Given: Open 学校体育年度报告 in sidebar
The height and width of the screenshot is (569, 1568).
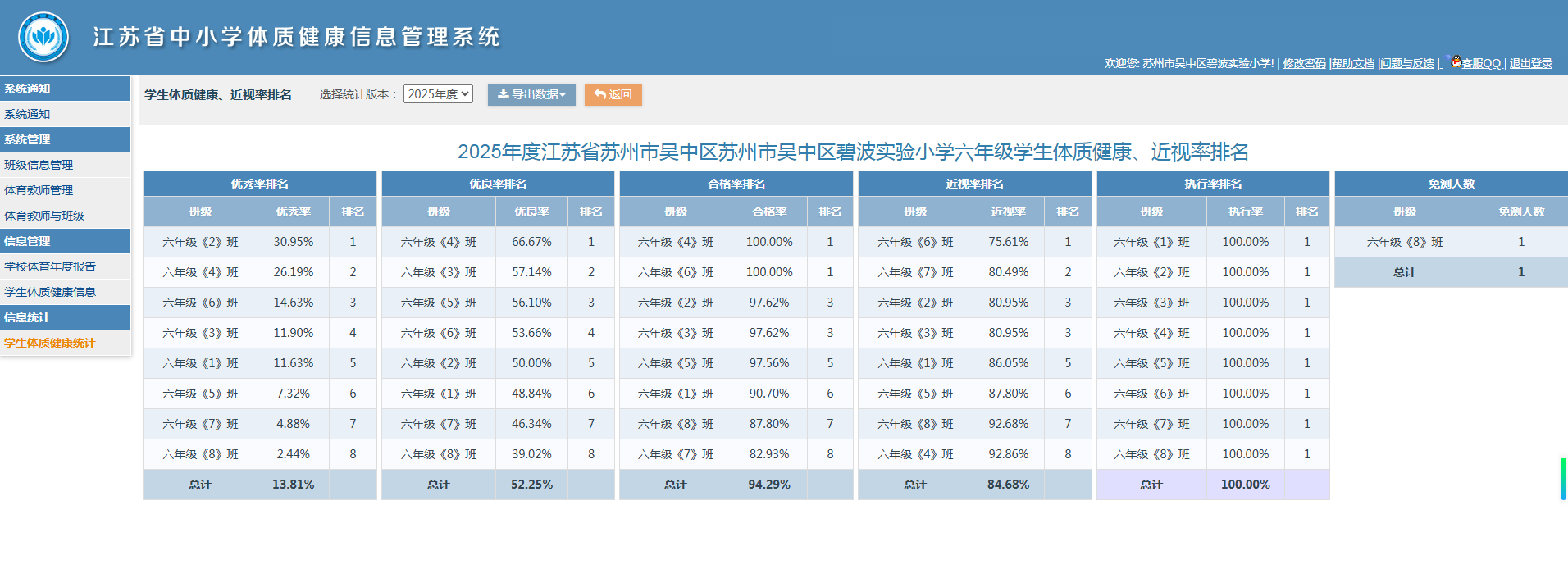Looking at the screenshot, I should (x=50, y=266).
